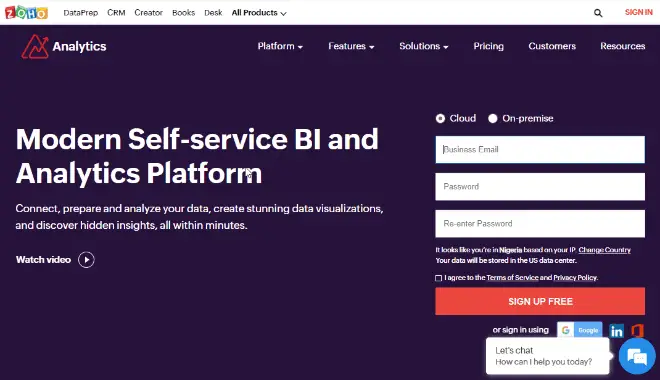Open the Pricing page
Image resolution: width=660 pixels, height=380 pixels.
pos(488,46)
